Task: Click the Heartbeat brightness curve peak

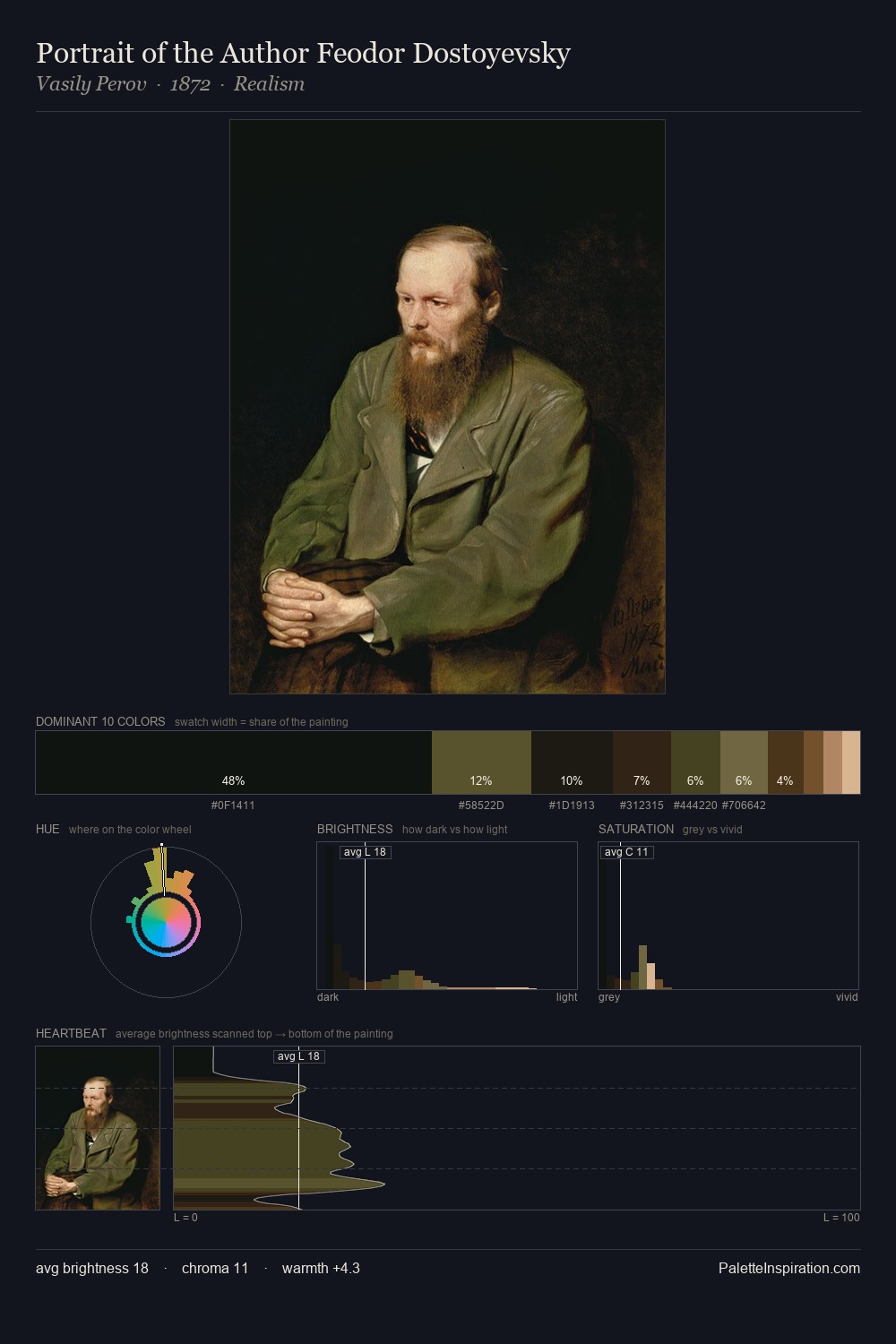Action: coord(383,1185)
